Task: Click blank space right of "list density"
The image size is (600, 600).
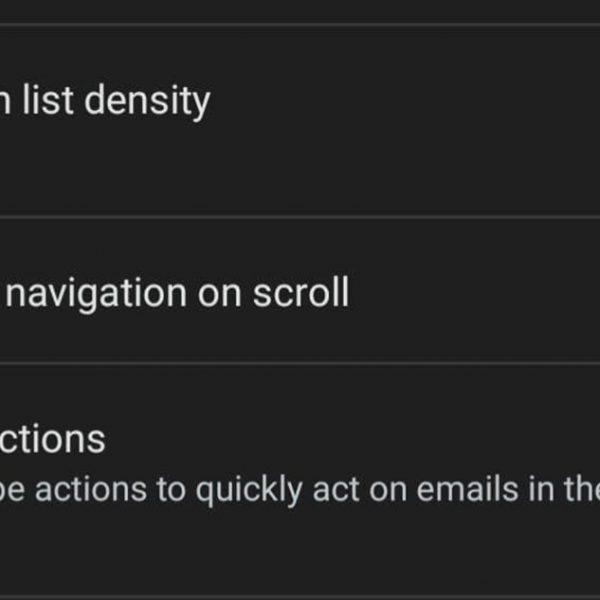Action: point(420,102)
